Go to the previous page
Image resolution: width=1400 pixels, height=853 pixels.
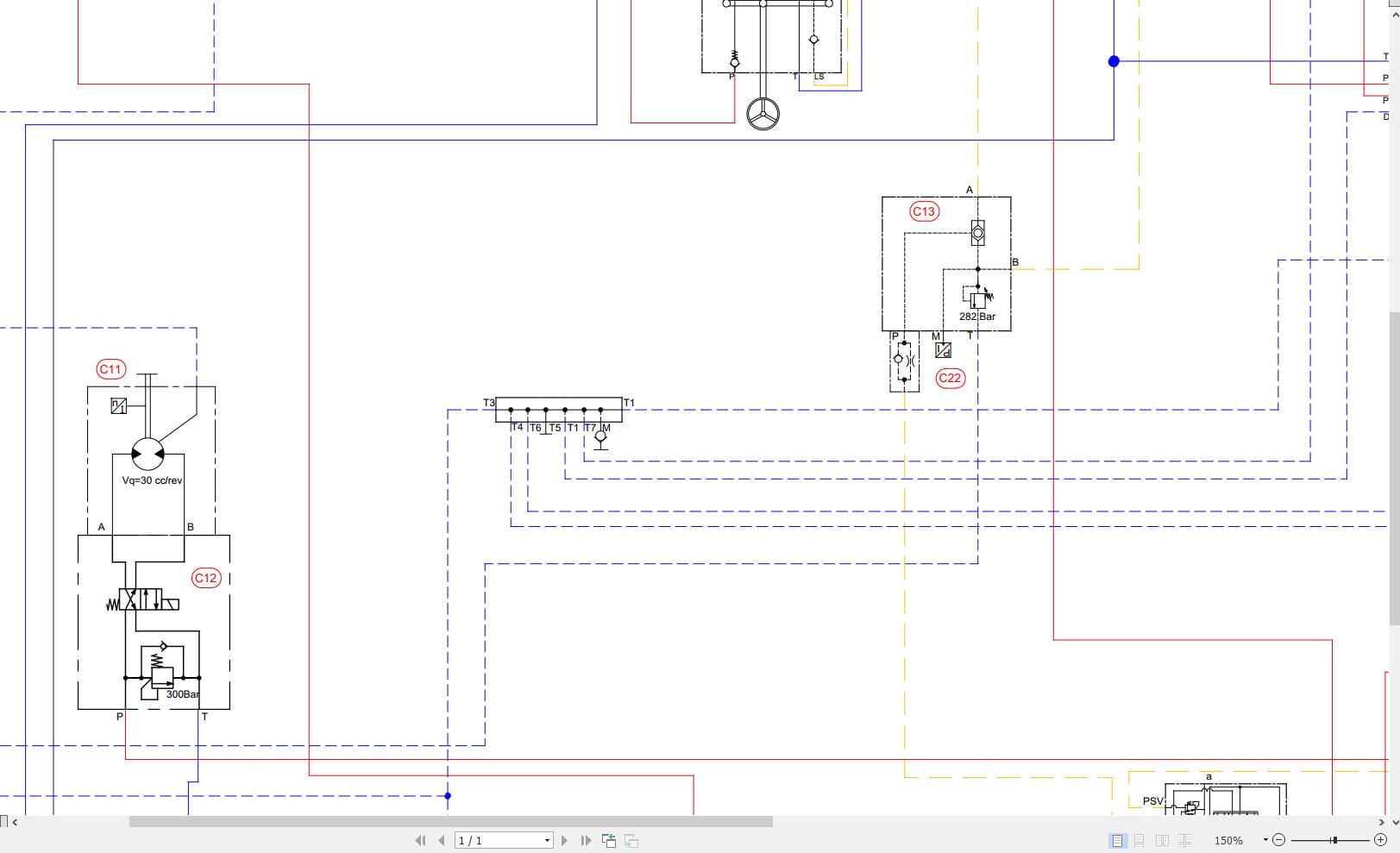pos(442,840)
